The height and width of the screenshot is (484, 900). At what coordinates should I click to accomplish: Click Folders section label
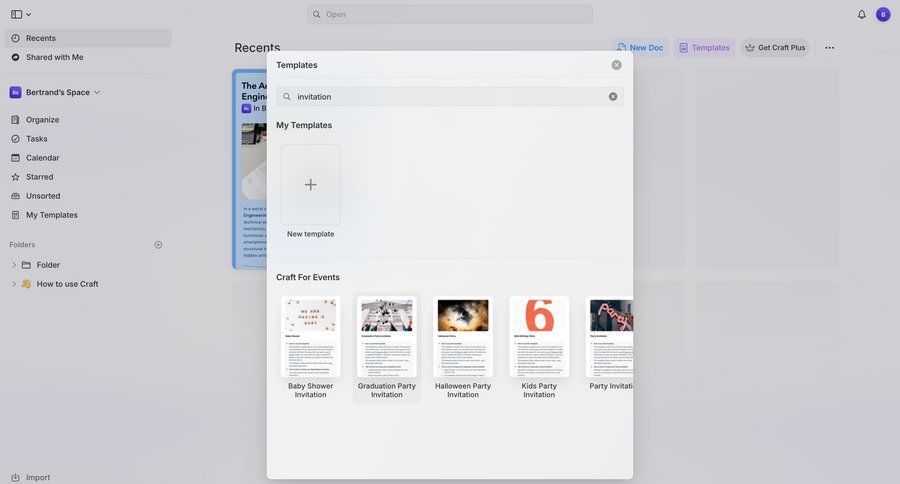[22, 245]
